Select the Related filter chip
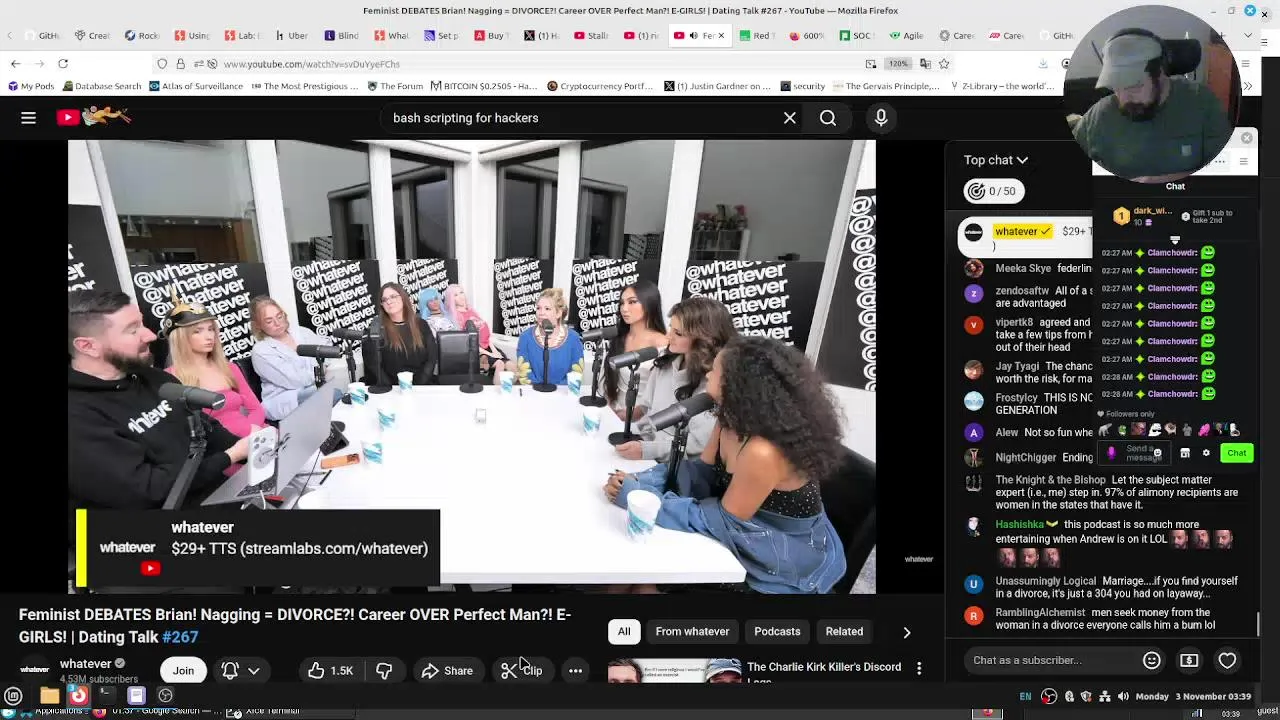Screen dimensions: 1280x720 pos(844,632)
